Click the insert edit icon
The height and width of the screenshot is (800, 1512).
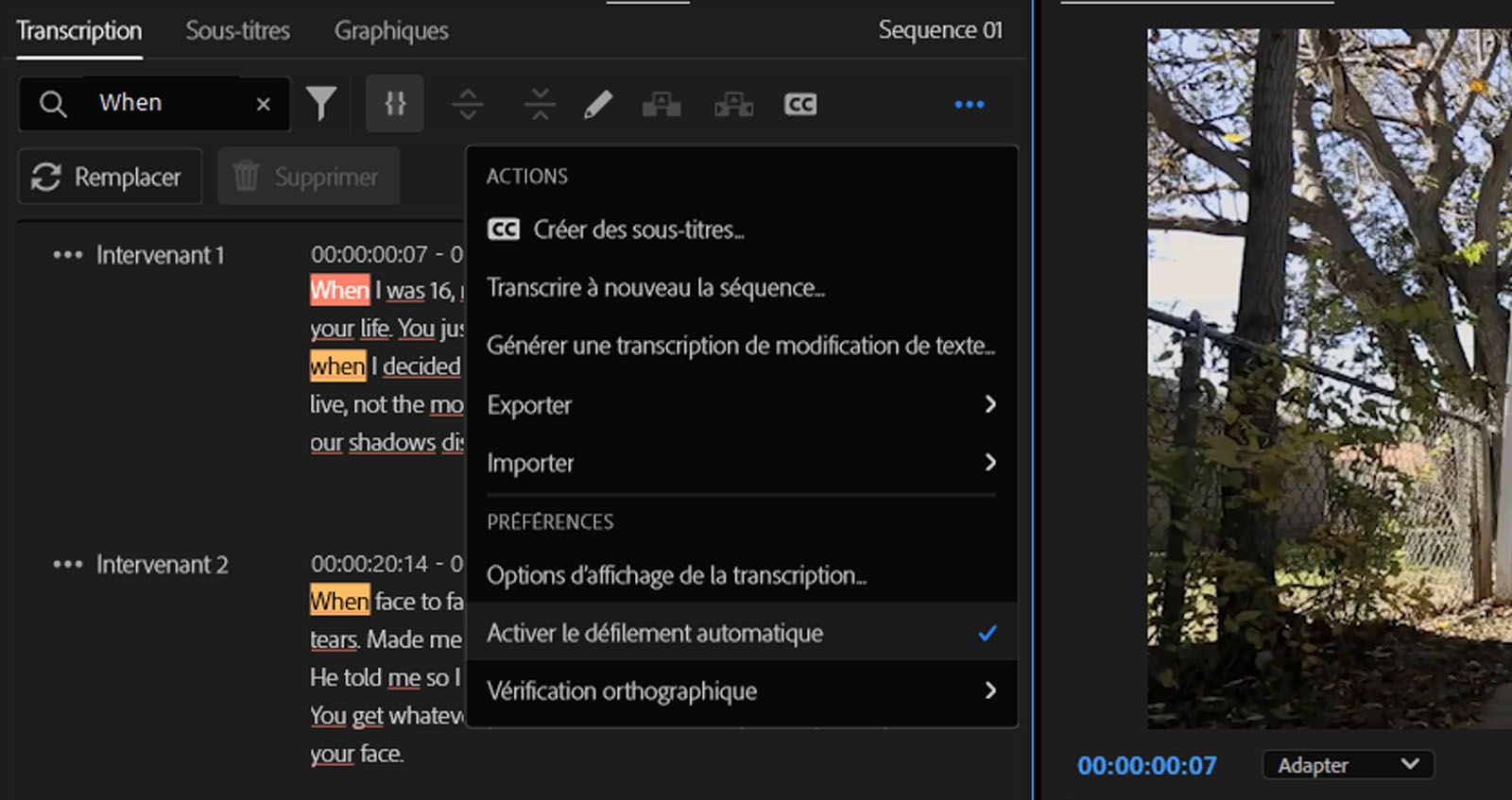pyautogui.click(x=661, y=104)
